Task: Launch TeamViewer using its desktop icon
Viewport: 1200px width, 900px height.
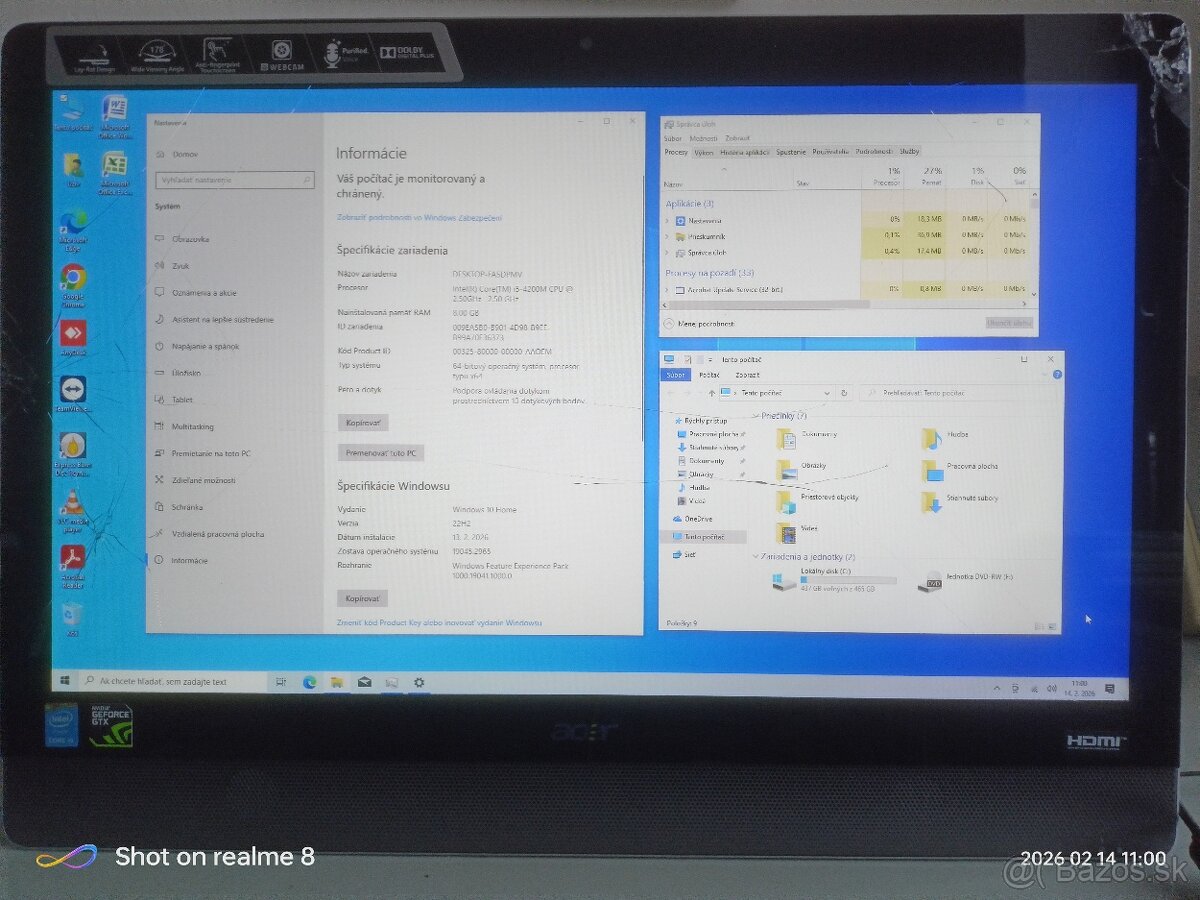Action: [x=71, y=390]
